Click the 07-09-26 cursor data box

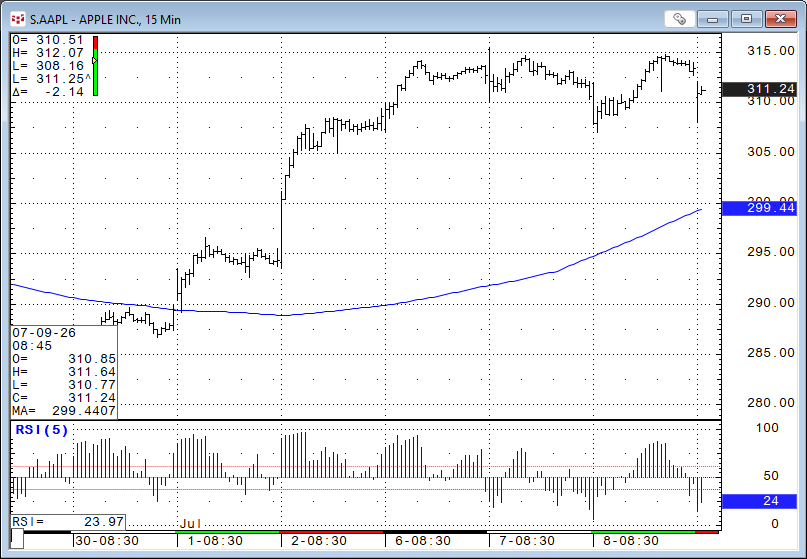[64, 372]
